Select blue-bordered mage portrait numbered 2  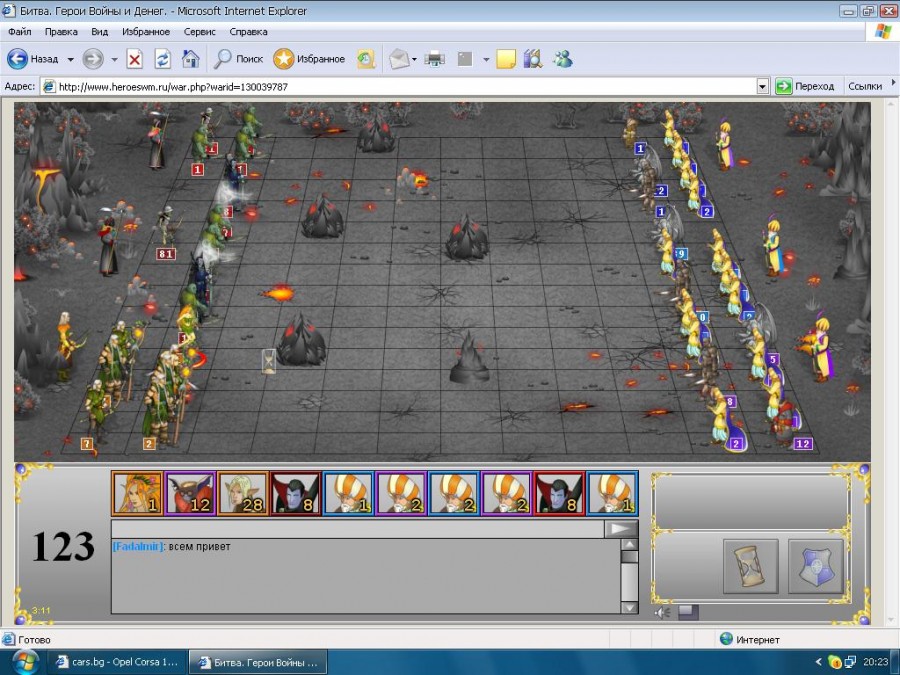click(x=454, y=493)
